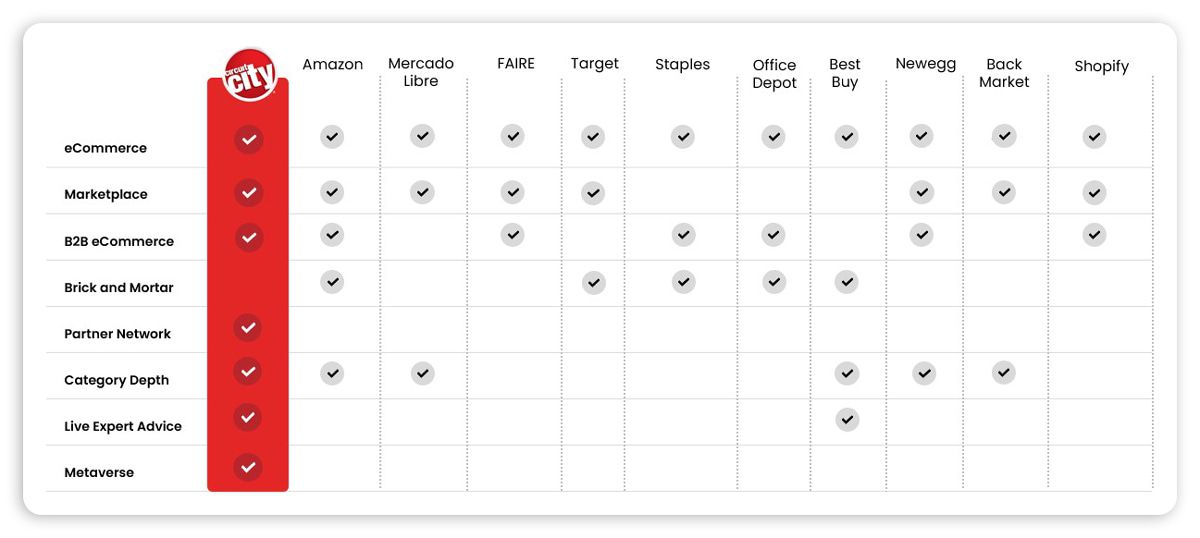Click Back Market's Marketplace checkmark
The image size is (1200, 538).
[x=1004, y=192]
